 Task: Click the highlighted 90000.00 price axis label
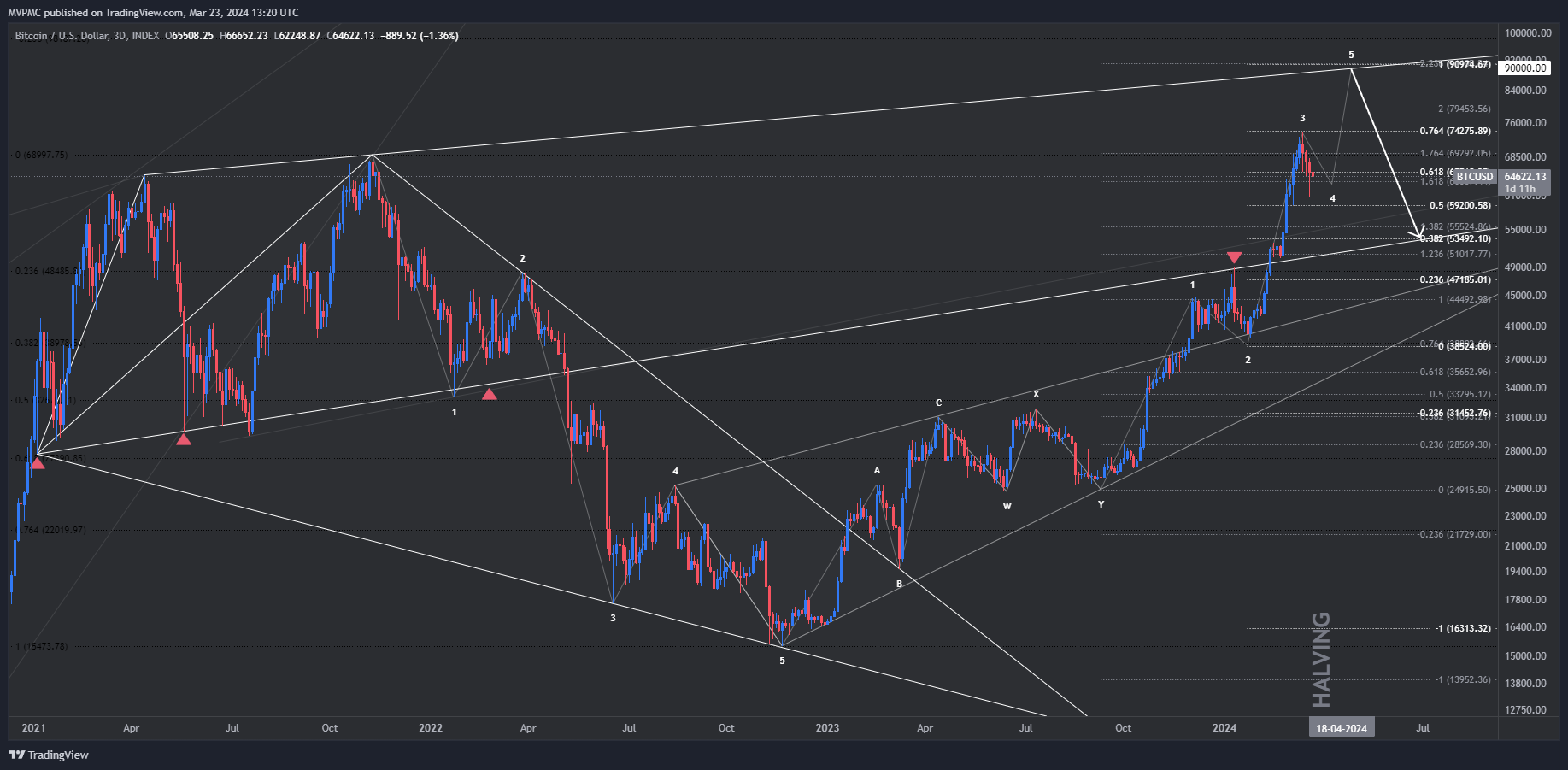click(x=1525, y=68)
